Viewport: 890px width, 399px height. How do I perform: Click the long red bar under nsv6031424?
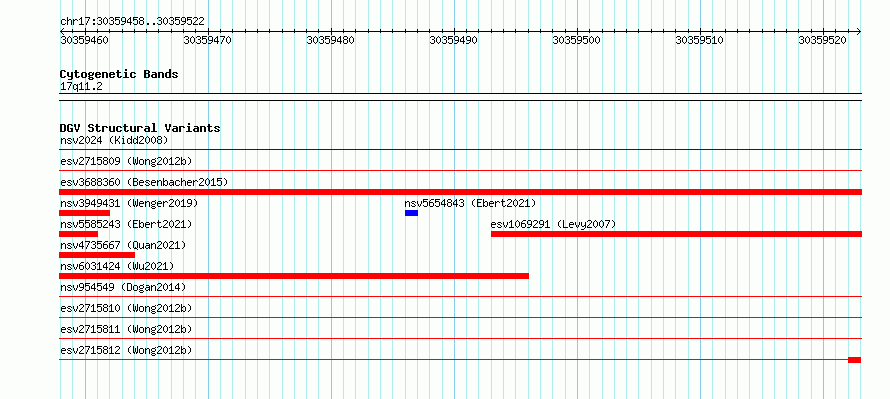coord(294,276)
